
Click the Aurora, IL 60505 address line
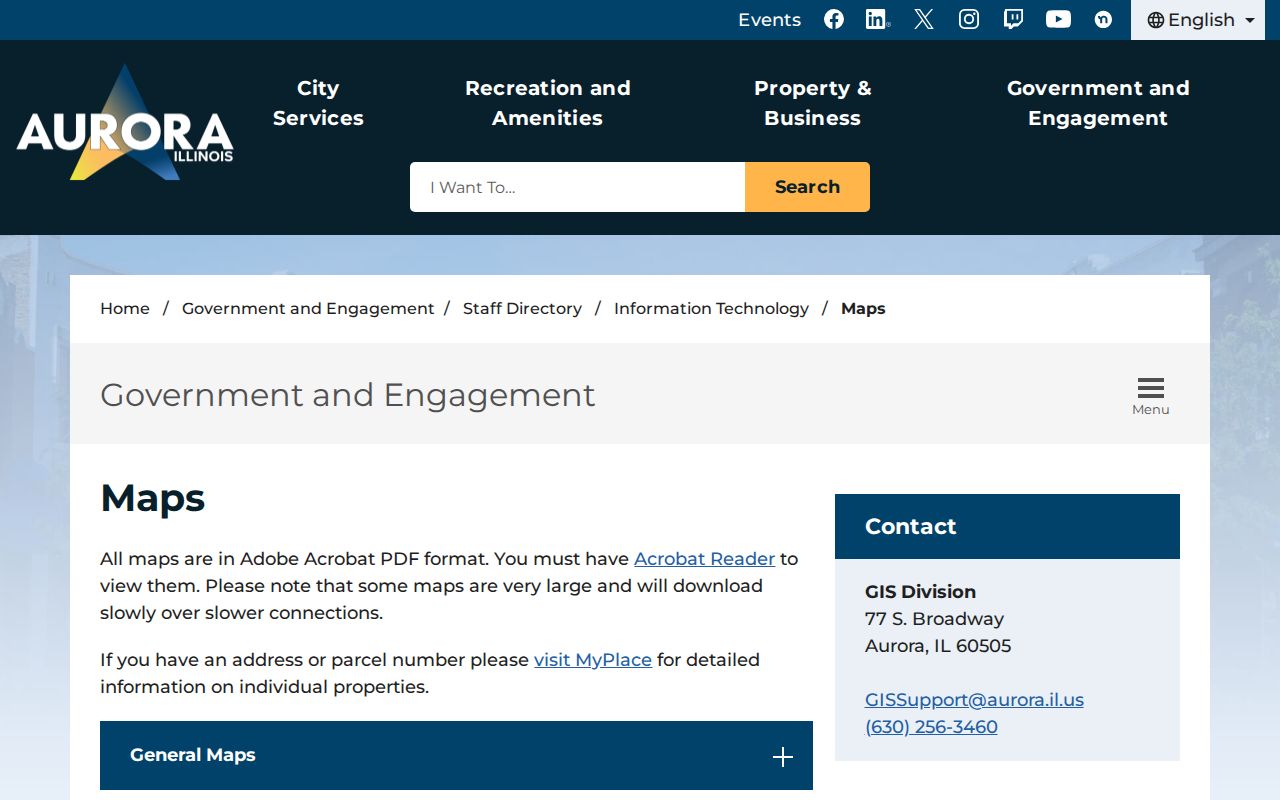938,646
